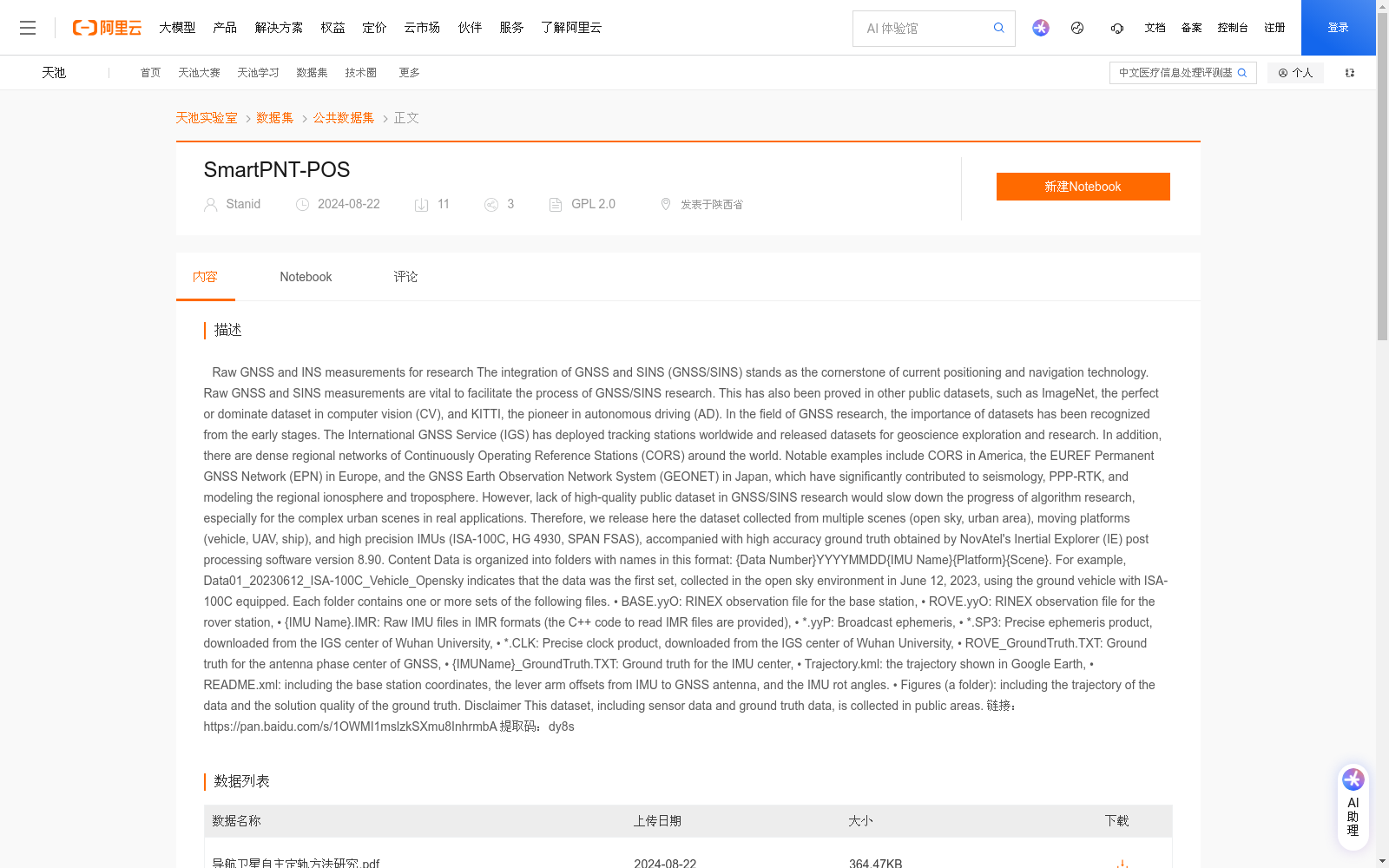
Task: Open 定价 menu item
Action: [x=374, y=28]
